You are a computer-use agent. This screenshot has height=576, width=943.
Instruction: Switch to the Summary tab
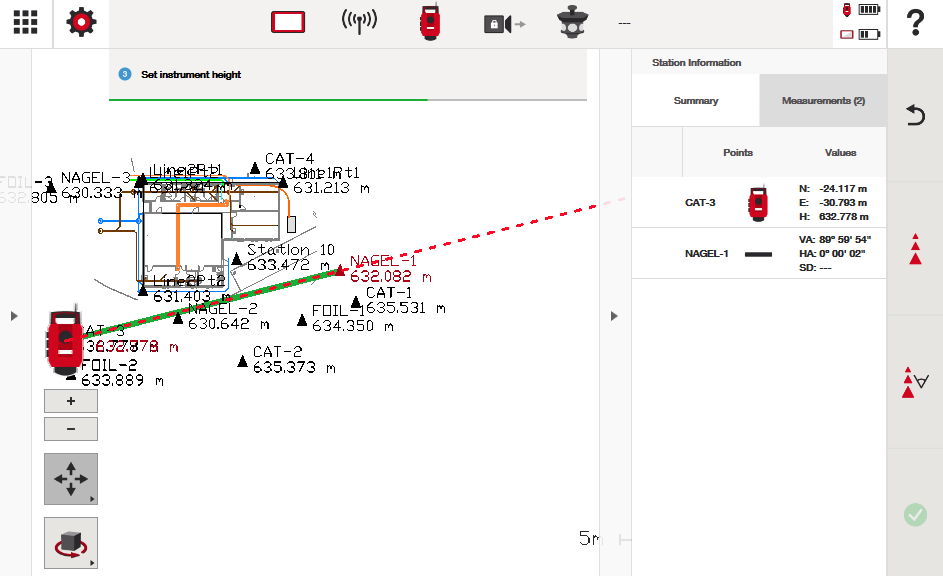(696, 101)
